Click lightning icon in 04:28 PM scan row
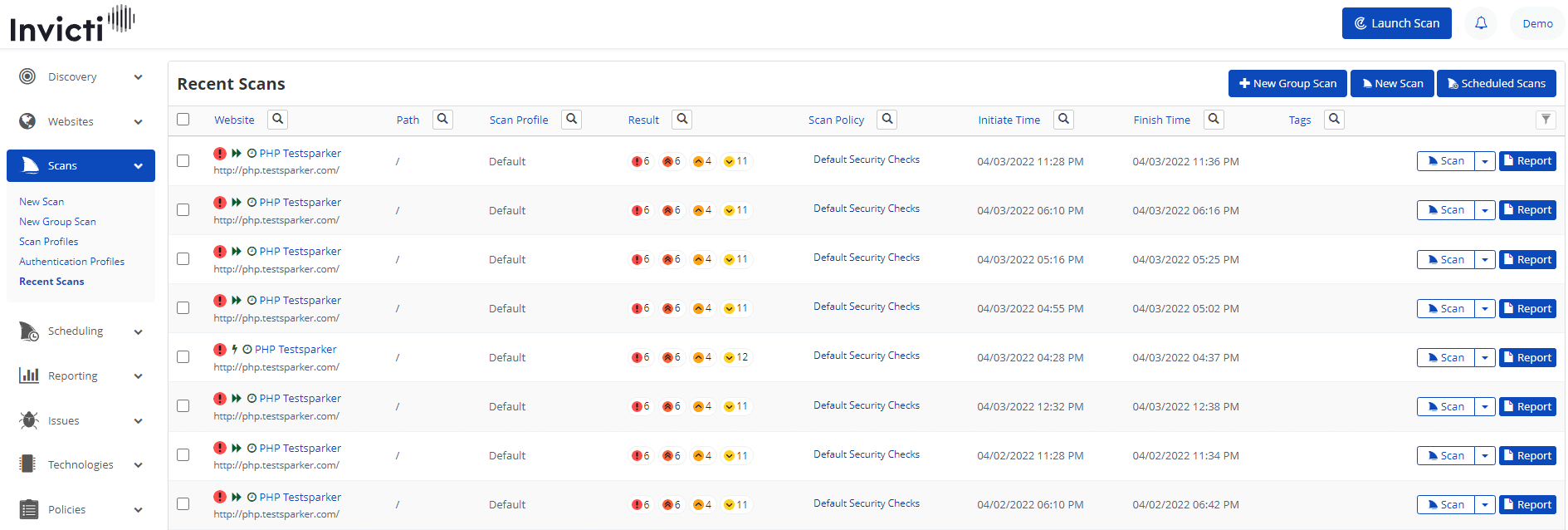Image resolution: width=1568 pixels, height=530 pixels. pos(235,350)
